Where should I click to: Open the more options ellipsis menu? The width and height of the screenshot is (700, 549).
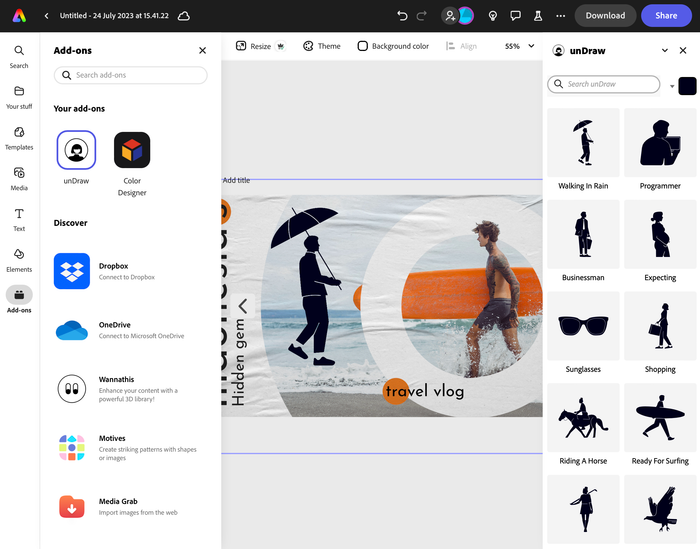click(560, 16)
